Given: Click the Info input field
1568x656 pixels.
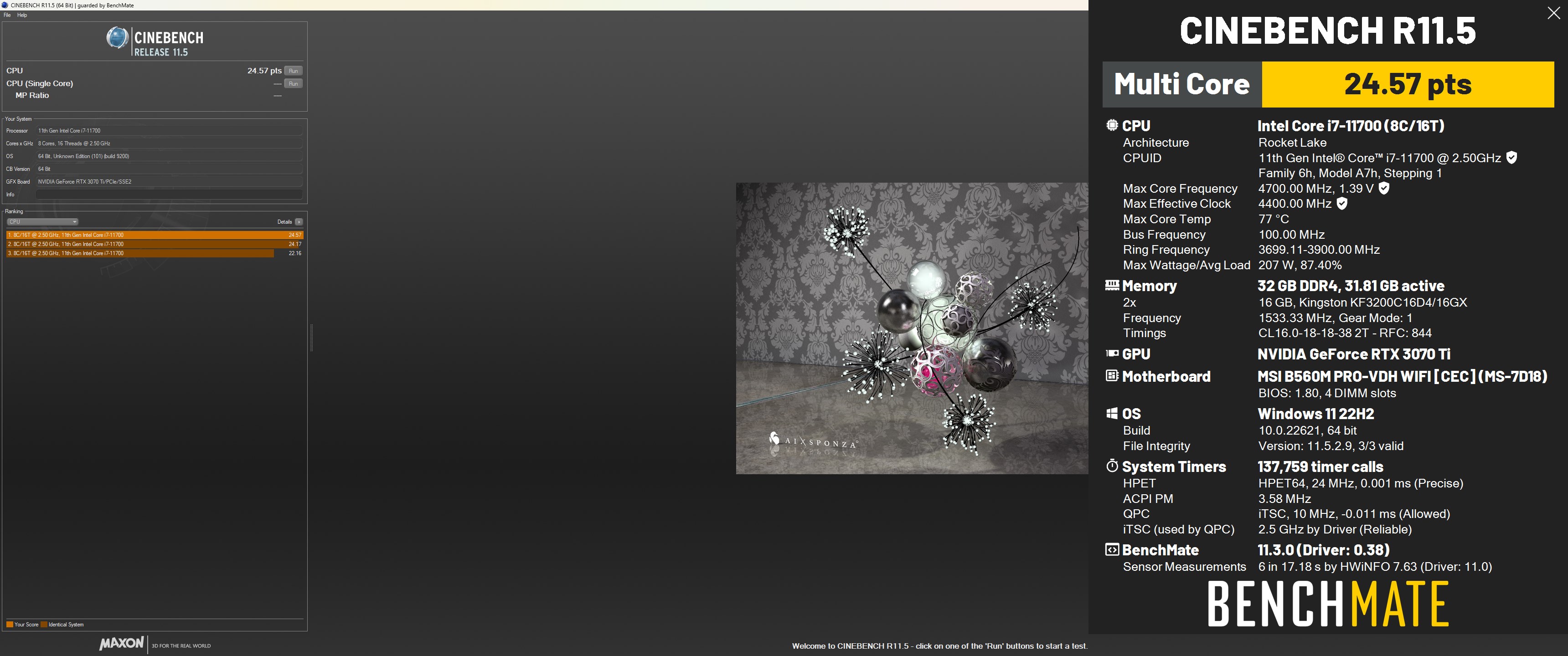Looking at the screenshot, I should (x=169, y=195).
